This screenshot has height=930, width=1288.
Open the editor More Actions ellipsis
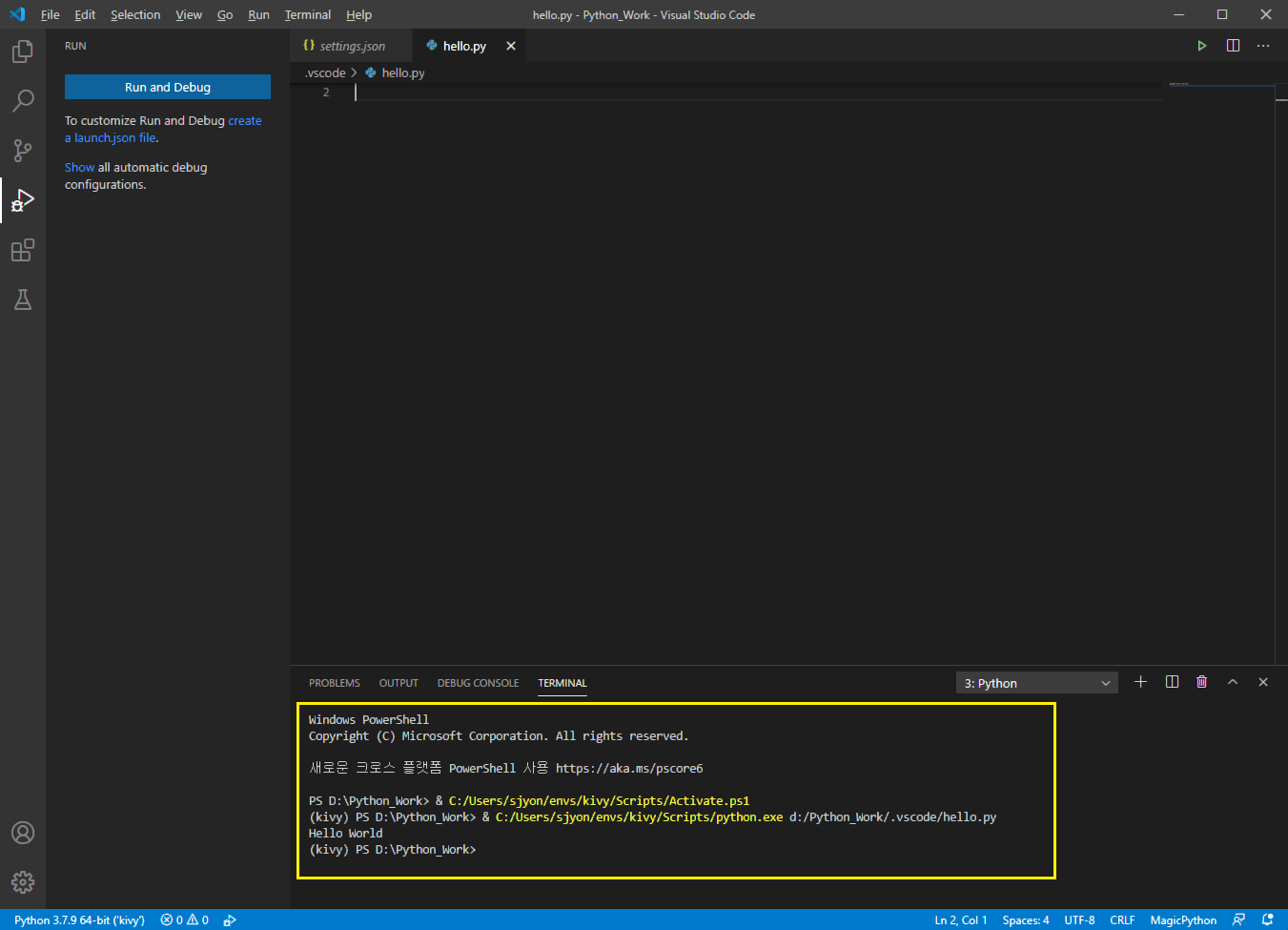[1263, 46]
